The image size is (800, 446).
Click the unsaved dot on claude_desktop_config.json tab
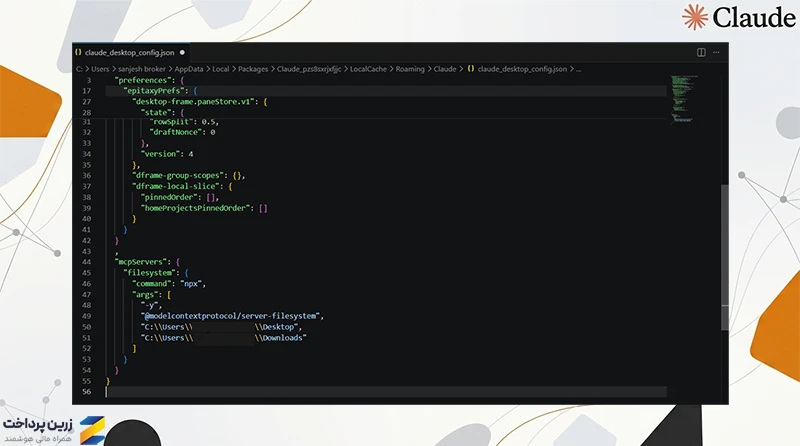[182, 53]
